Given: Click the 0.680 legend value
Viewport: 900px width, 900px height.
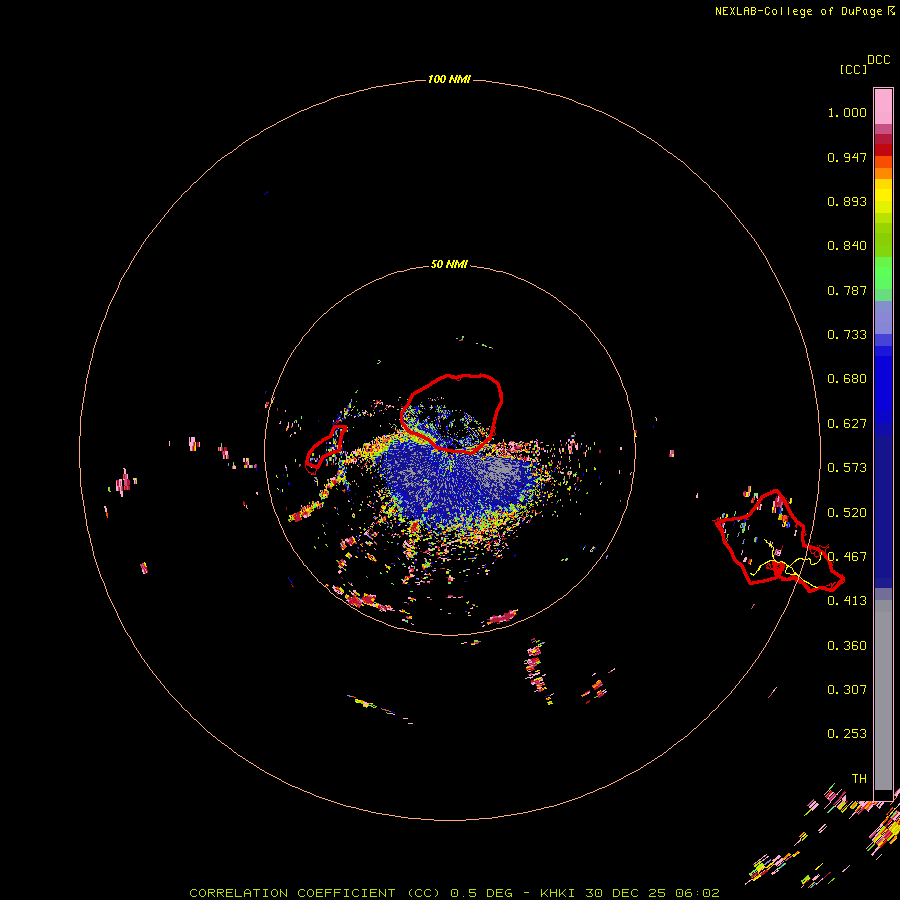Looking at the screenshot, I should coord(847,379).
